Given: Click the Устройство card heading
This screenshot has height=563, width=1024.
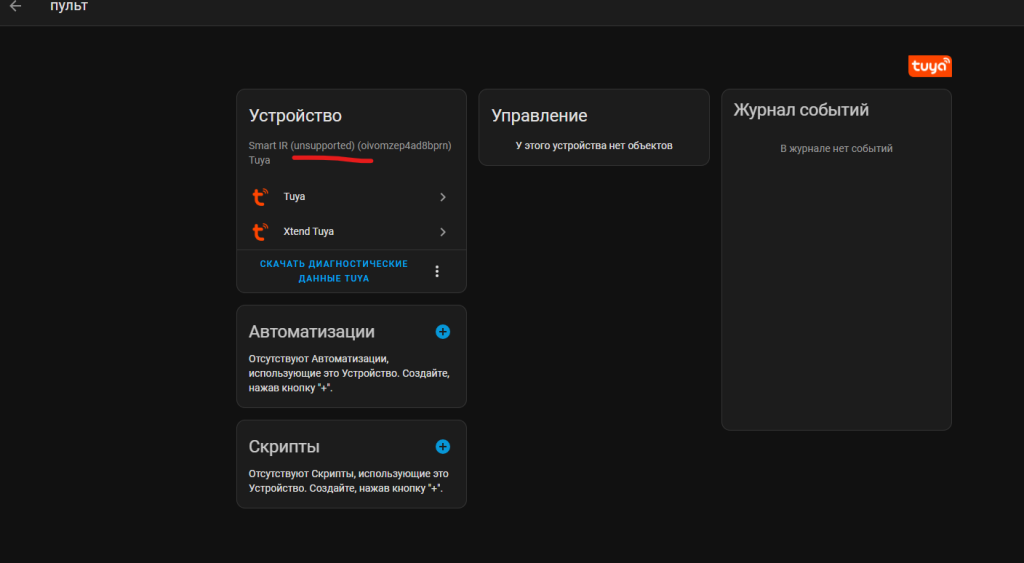Looking at the screenshot, I should pyautogui.click(x=295, y=117).
